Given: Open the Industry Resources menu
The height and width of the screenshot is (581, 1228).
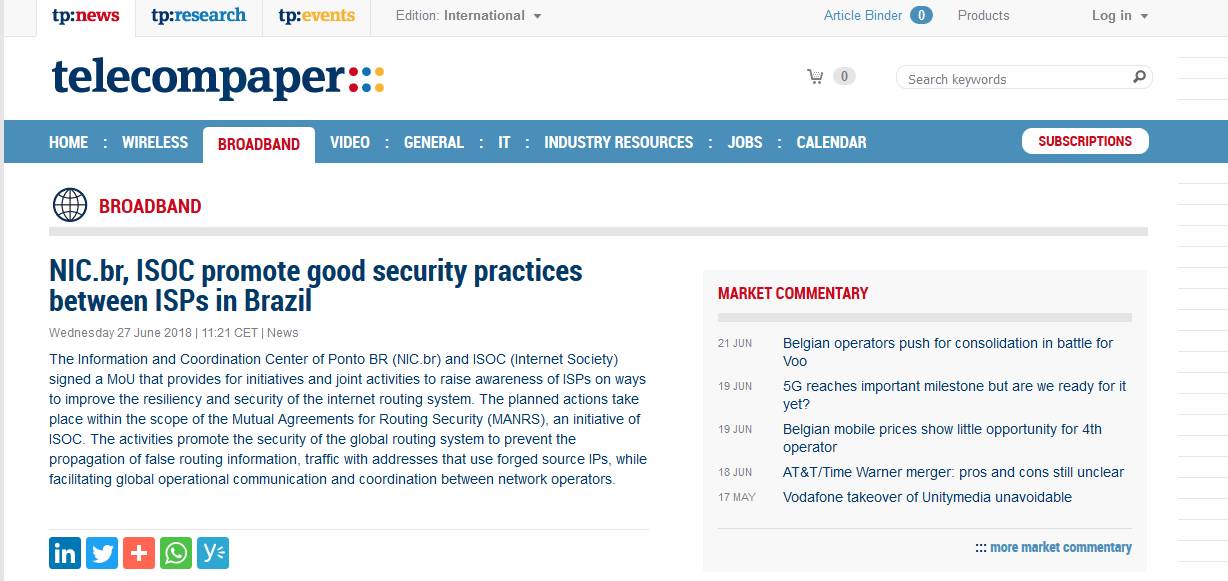Looking at the screenshot, I should click(x=618, y=142).
